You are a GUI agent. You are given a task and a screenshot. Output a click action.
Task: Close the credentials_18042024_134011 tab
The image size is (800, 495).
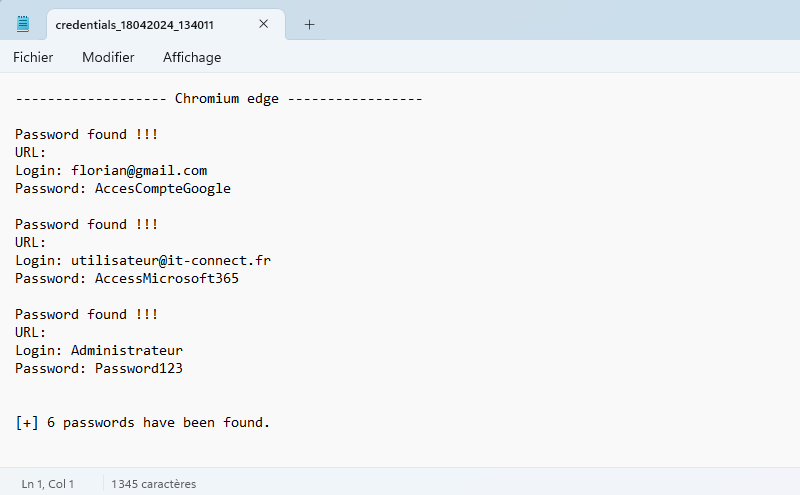coord(264,24)
